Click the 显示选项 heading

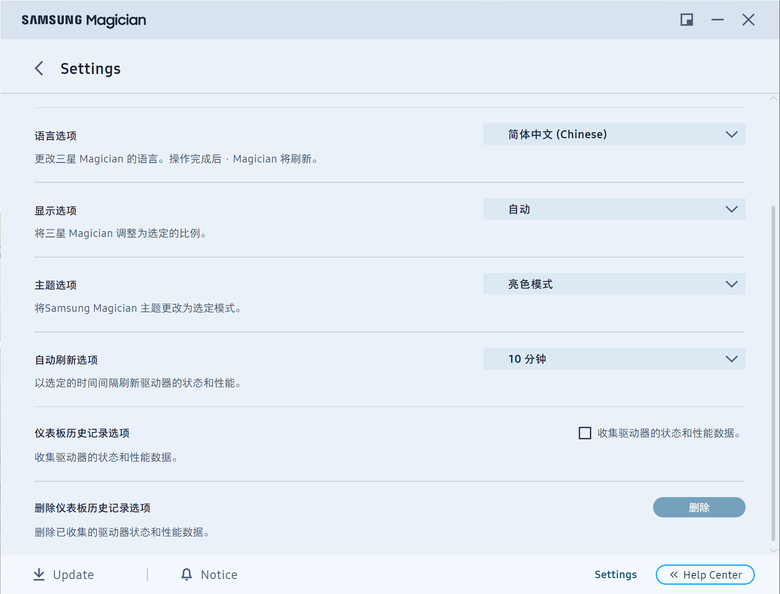[x=55, y=210]
